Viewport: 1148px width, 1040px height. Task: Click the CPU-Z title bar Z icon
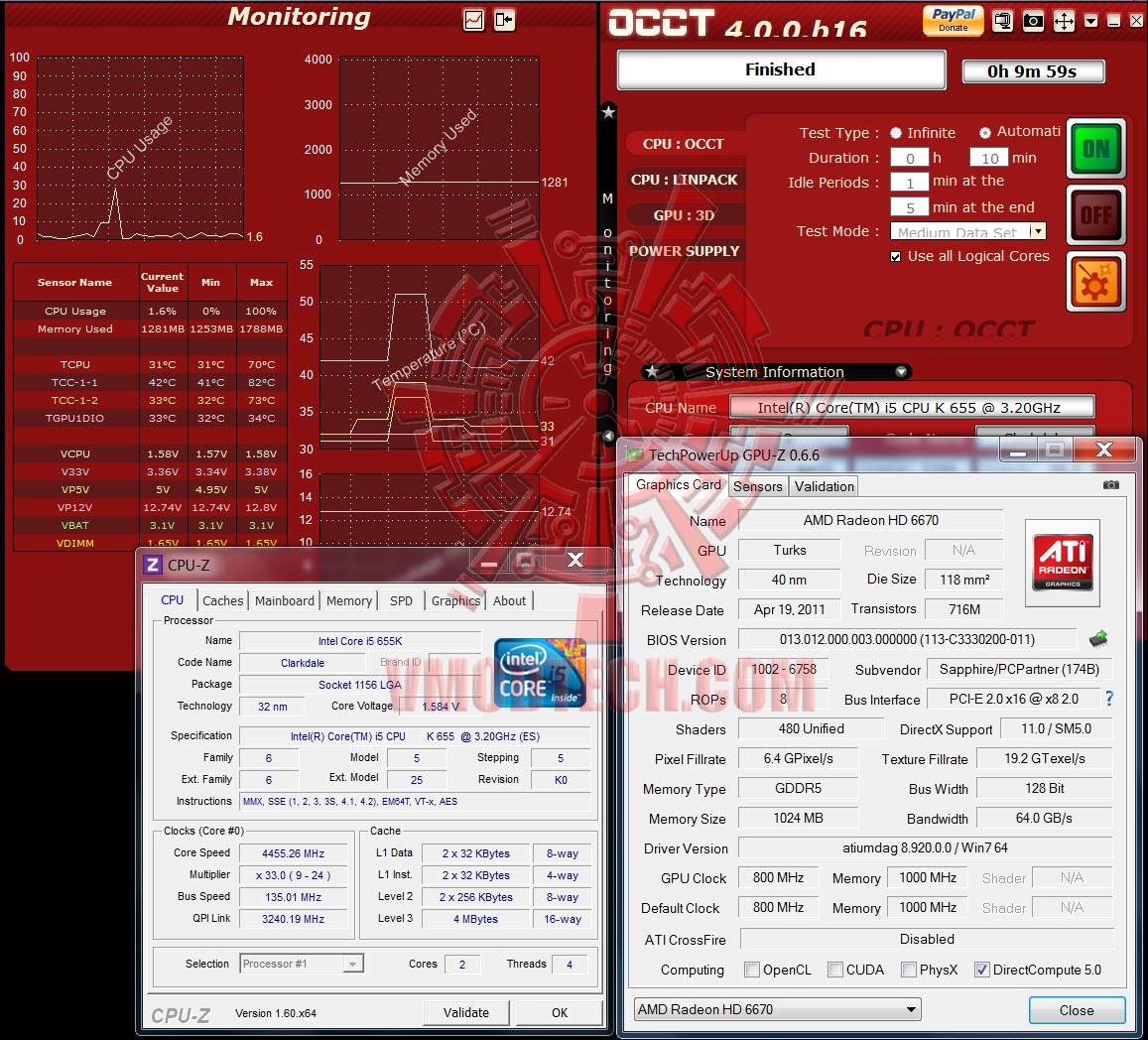click(152, 565)
